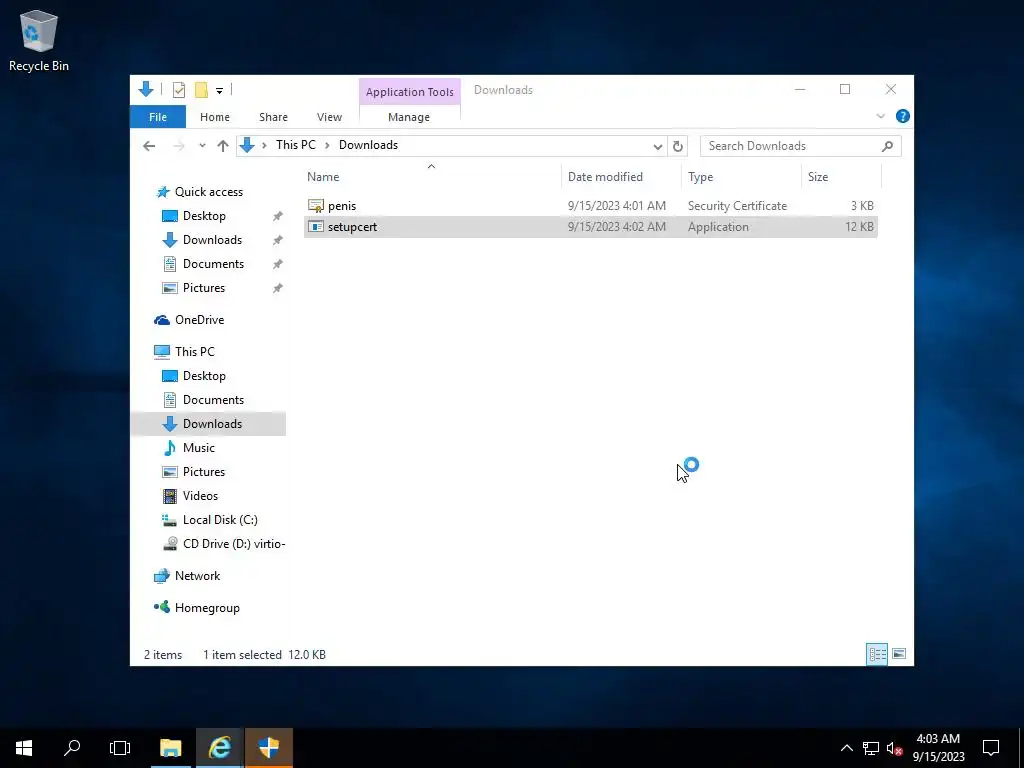Select Quick access in navigation pane
The height and width of the screenshot is (768, 1024).
tap(208, 192)
